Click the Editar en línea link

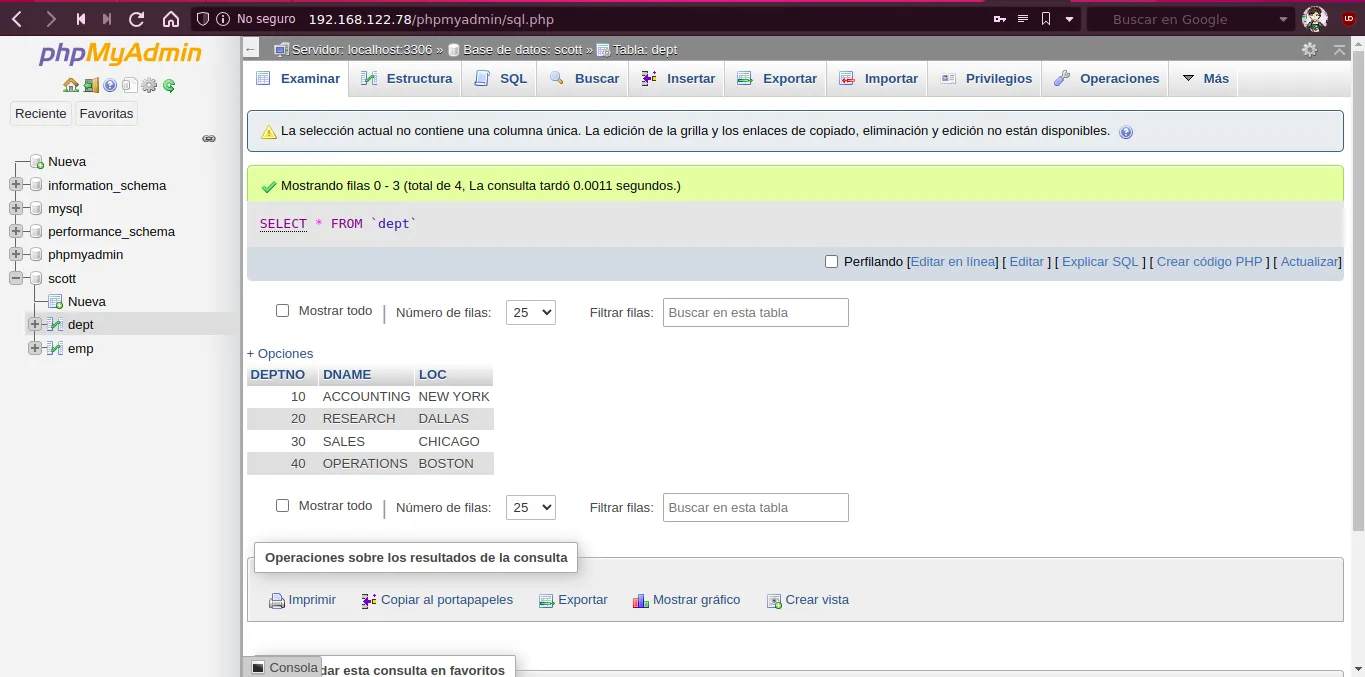(x=953, y=262)
